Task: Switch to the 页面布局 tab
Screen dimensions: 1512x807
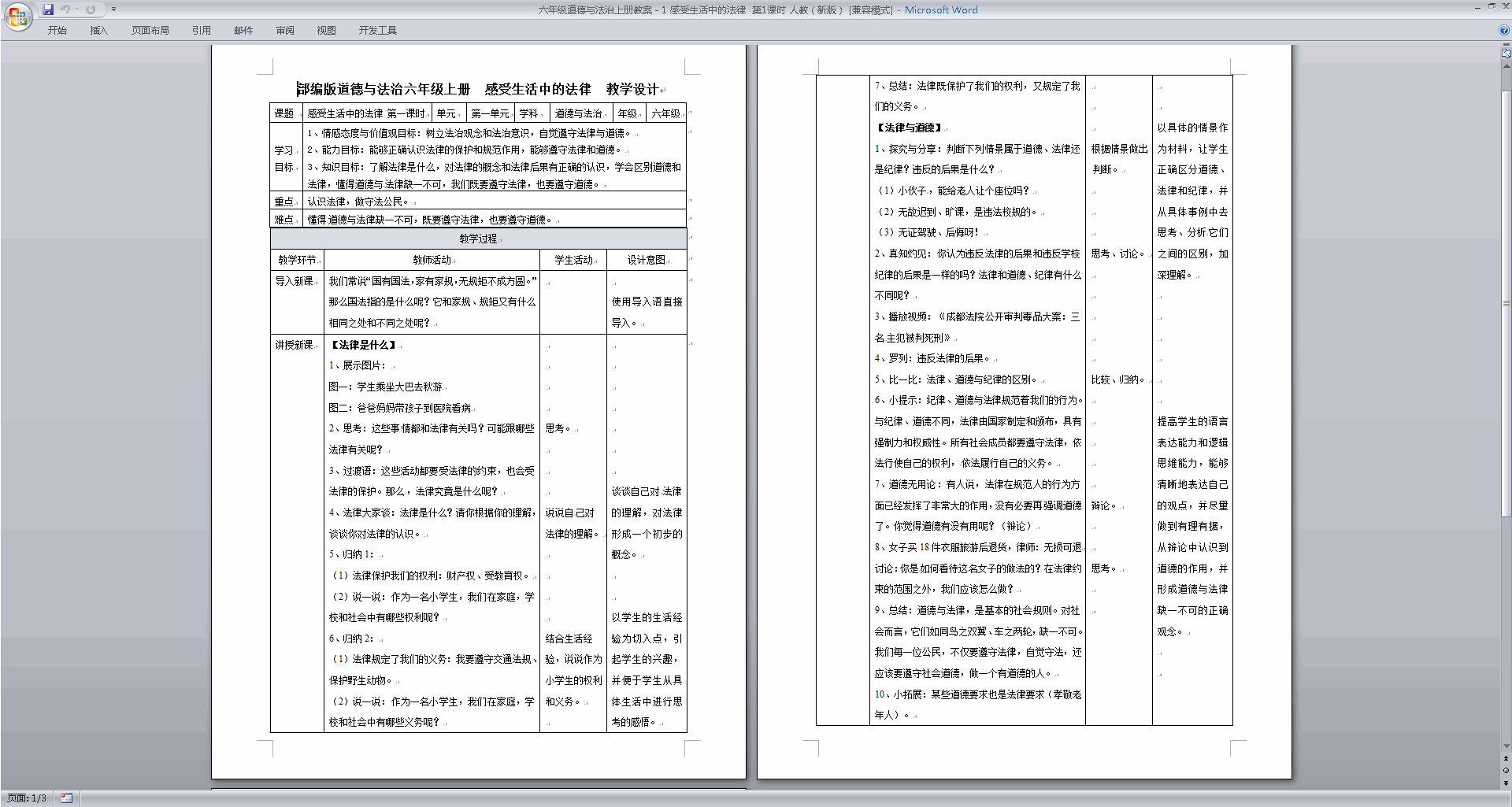Action: coord(150,31)
